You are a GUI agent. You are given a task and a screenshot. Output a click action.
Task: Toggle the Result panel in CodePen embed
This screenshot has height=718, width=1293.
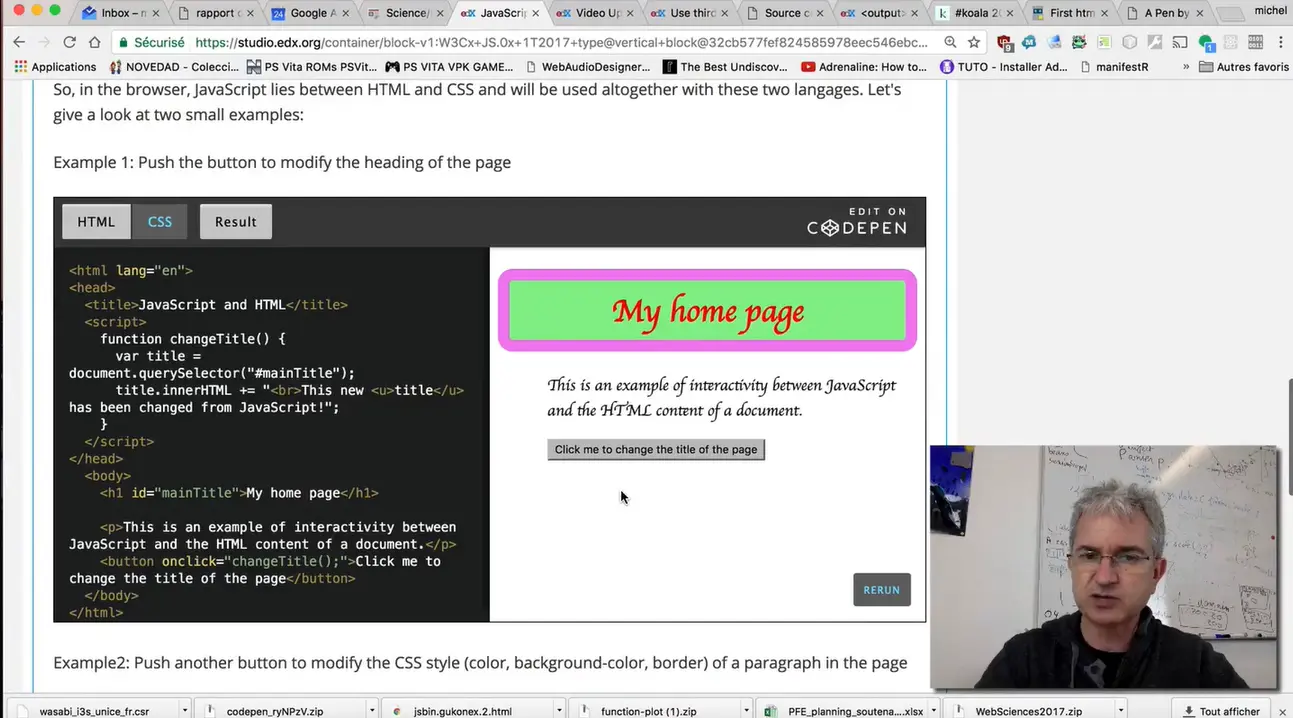[235, 222]
